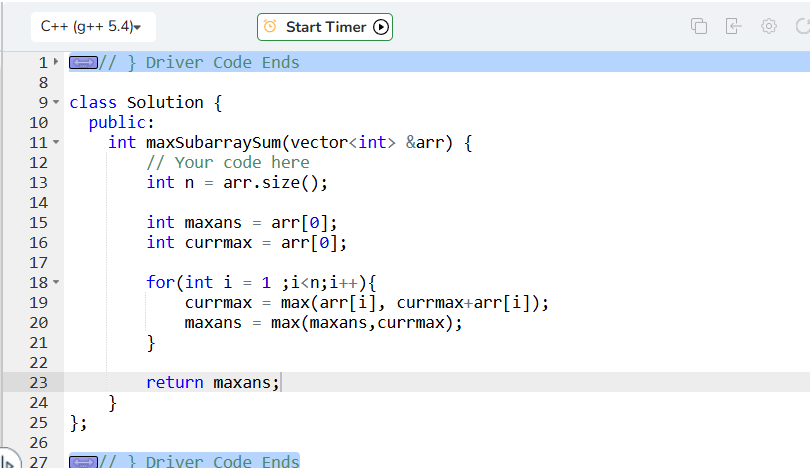This screenshot has height=468, width=810.
Task: Click the 'currmax = max(arr[i], currmax+arr[i]);' line
Action: pyautogui.click(x=367, y=303)
